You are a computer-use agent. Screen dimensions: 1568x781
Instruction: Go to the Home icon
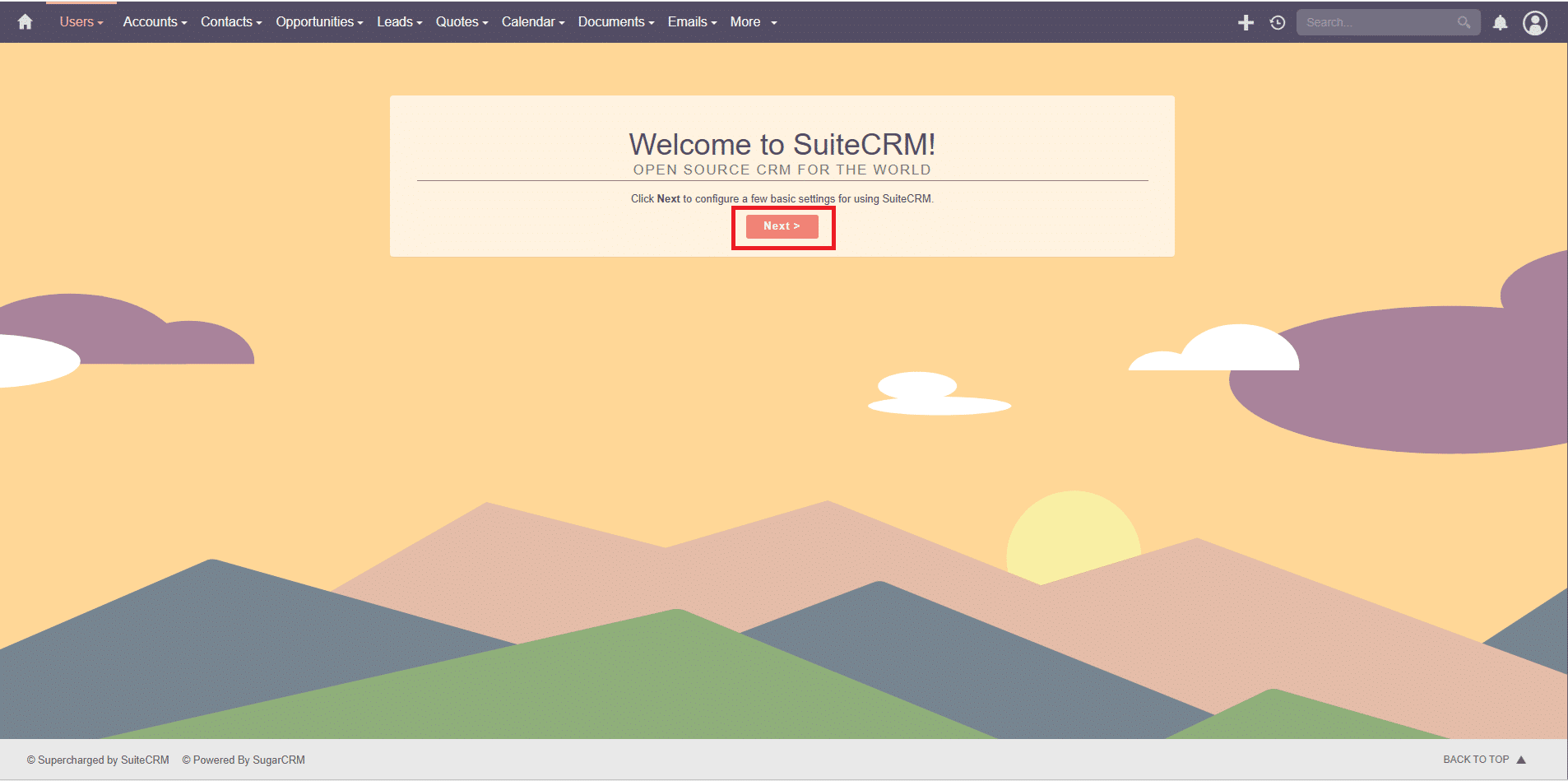(x=26, y=22)
